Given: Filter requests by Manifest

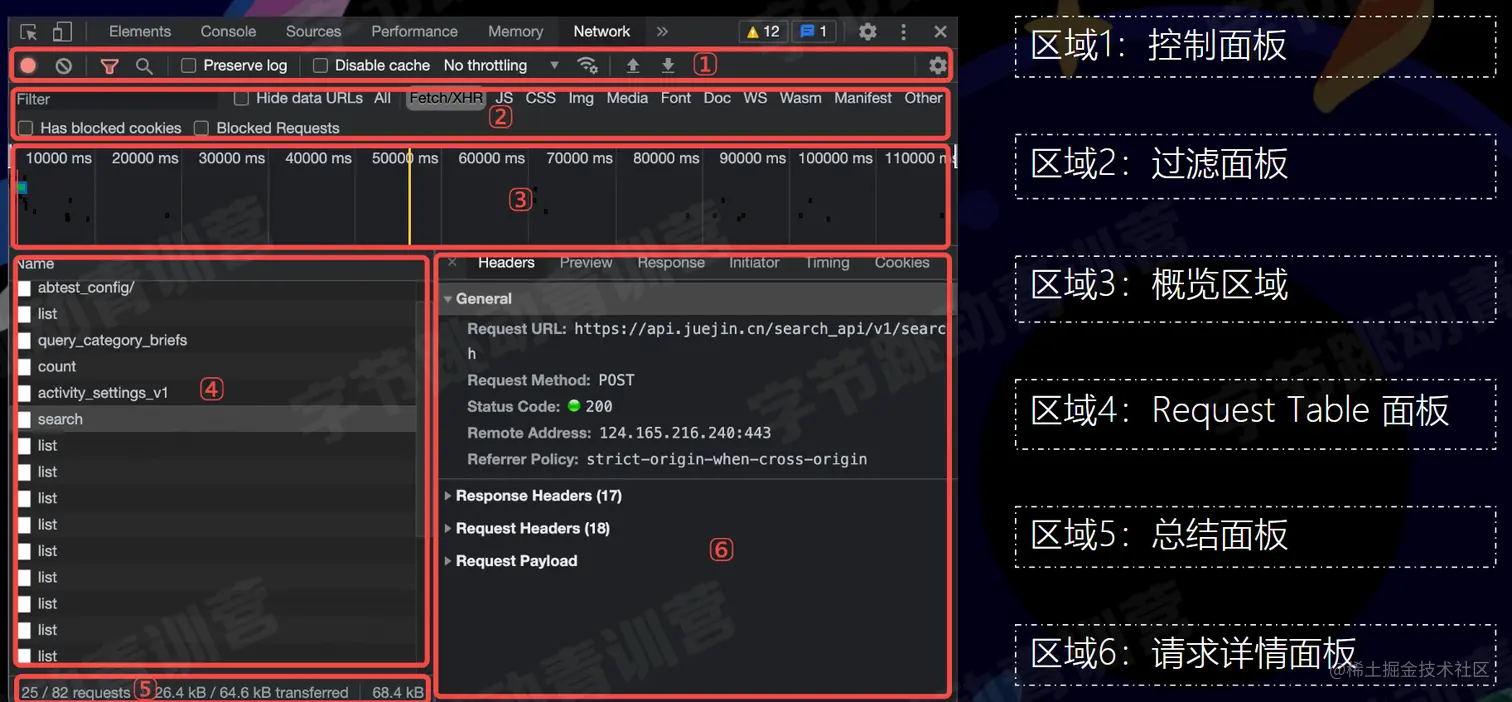Looking at the screenshot, I should (x=863, y=98).
